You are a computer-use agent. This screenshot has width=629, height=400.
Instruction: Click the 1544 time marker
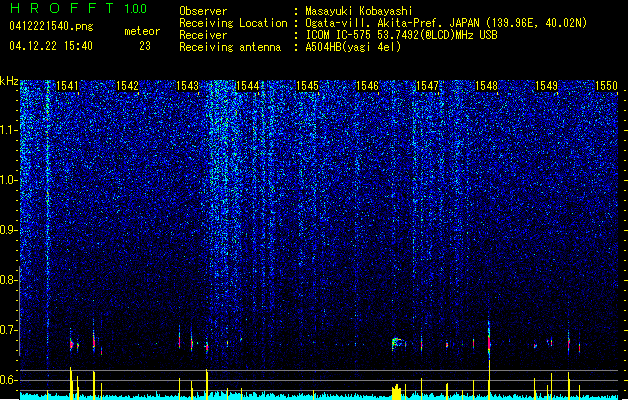248,86
